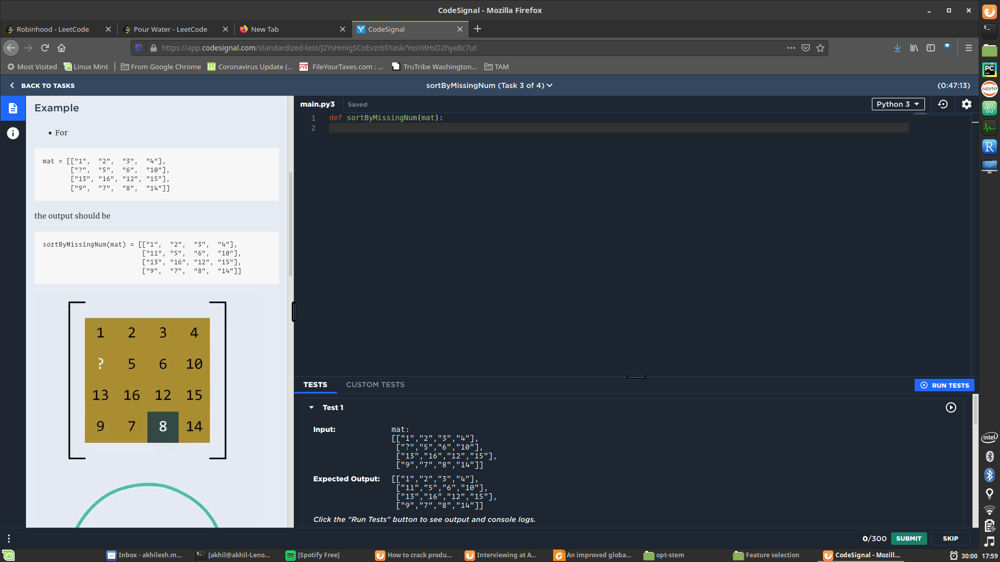Image resolution: width=1000 pixels, height=562 pixels.
Task: Click the tracking protection shield icon
Action: (138, 48)
